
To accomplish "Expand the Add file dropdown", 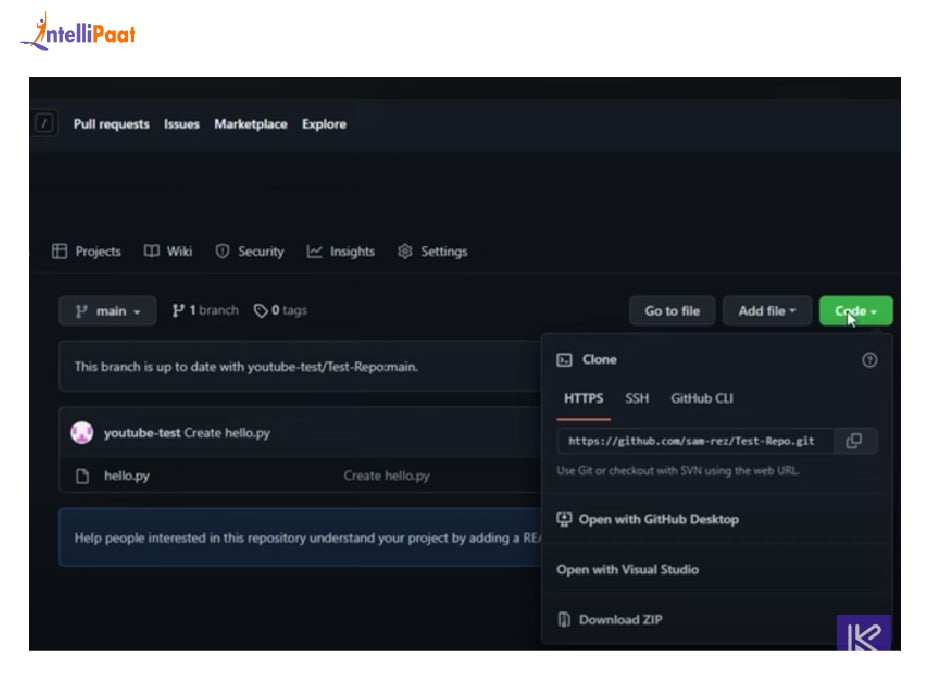I will (767, 311).
